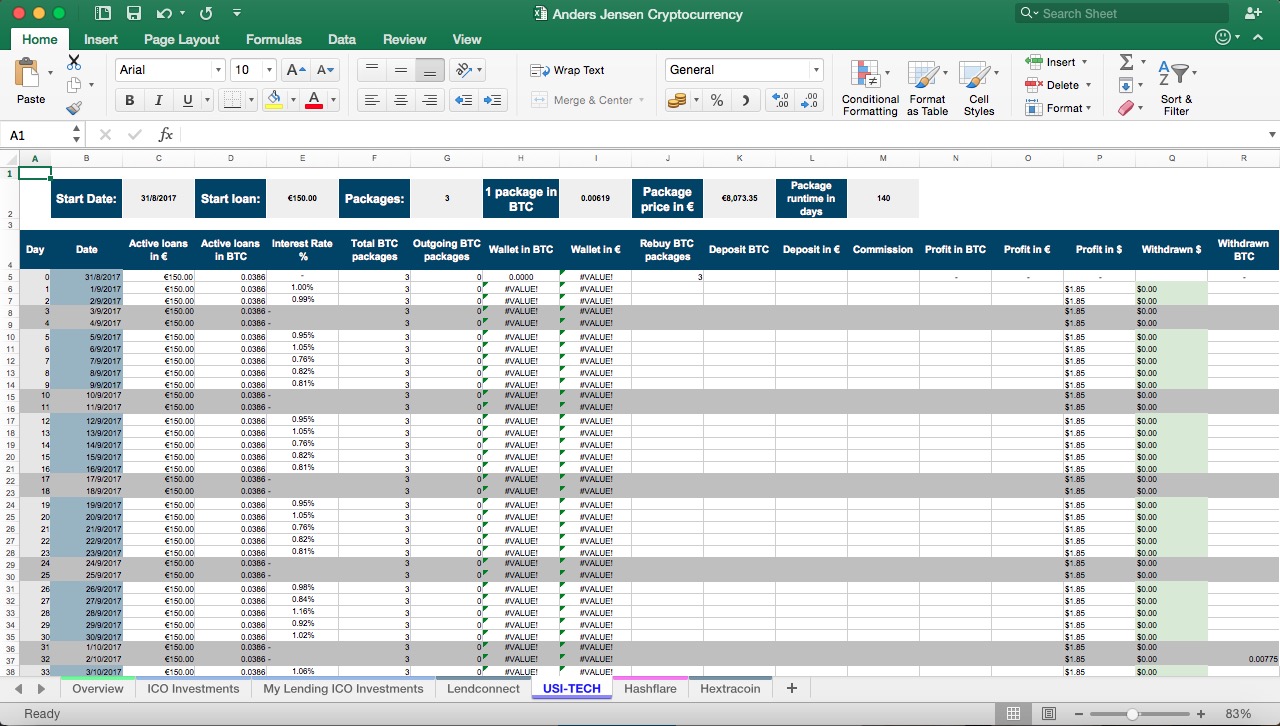The width and height of the screenshot is (1280, 726).
Task: Click the Redo icon in title bar
Action: [206, 14]
